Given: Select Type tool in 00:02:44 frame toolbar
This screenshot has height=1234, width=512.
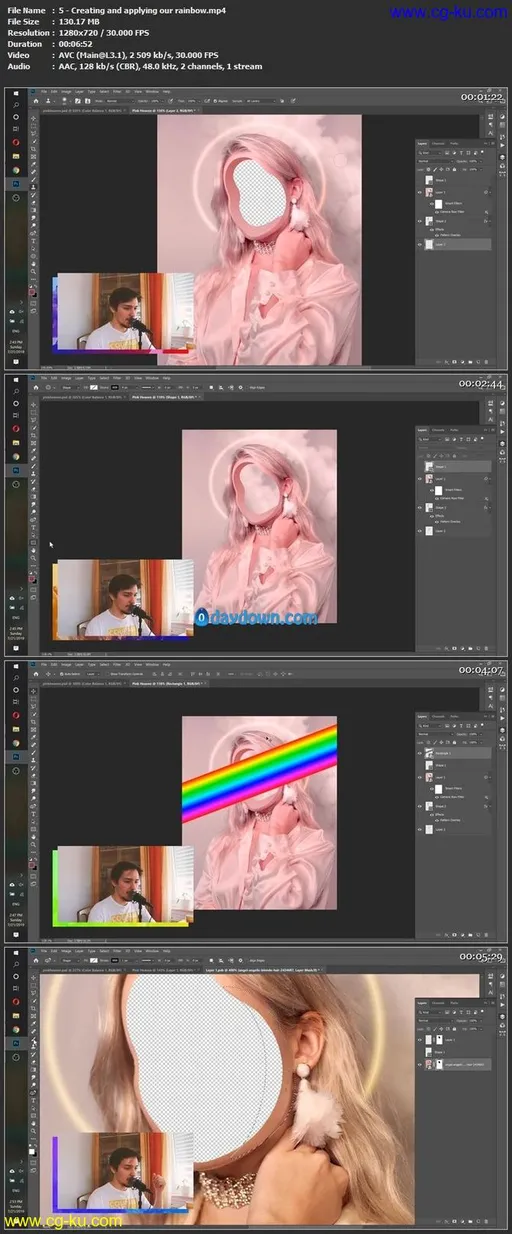Looking at the screenshot, I should point(33,527).
